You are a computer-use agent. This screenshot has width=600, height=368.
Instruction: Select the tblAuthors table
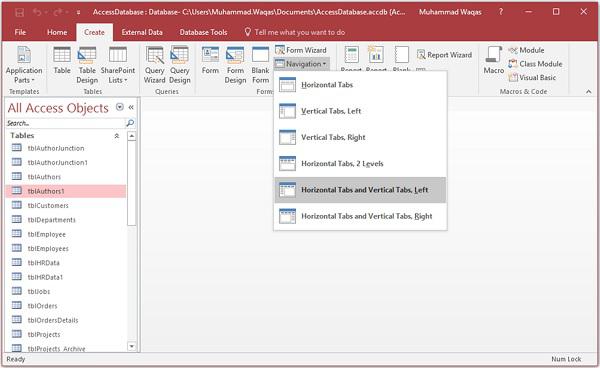coord(66,177)
